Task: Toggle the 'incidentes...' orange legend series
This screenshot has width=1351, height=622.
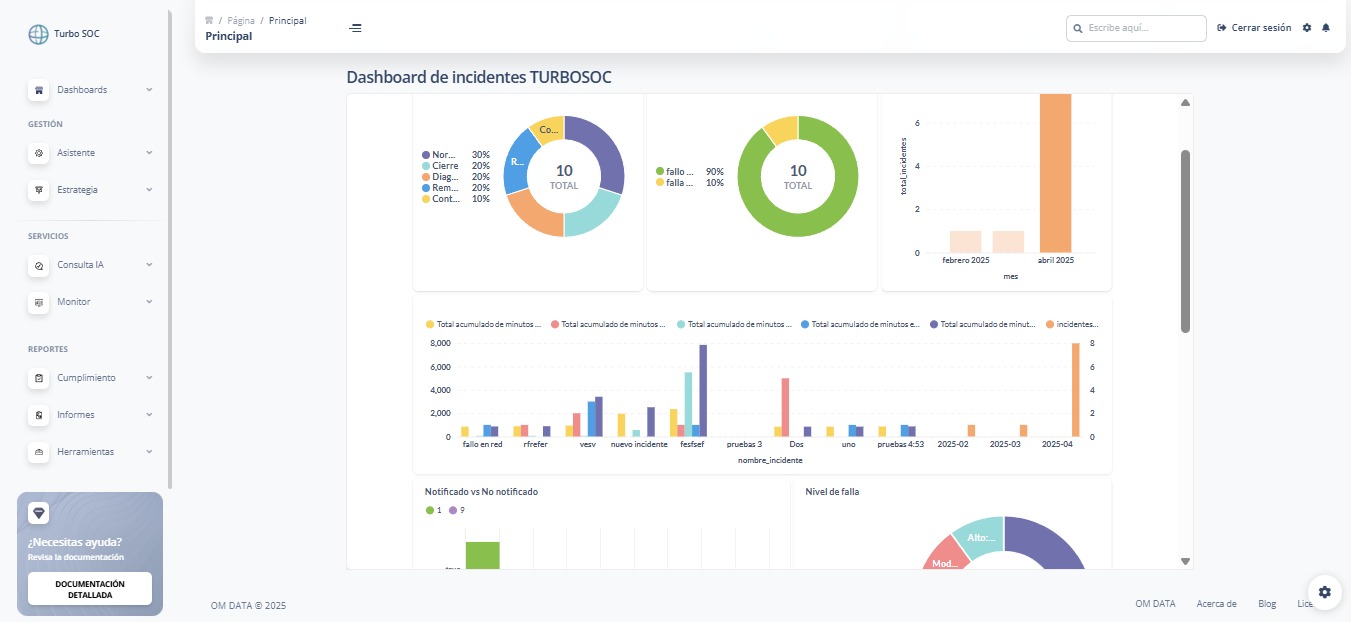Action: coord(1072,325)
